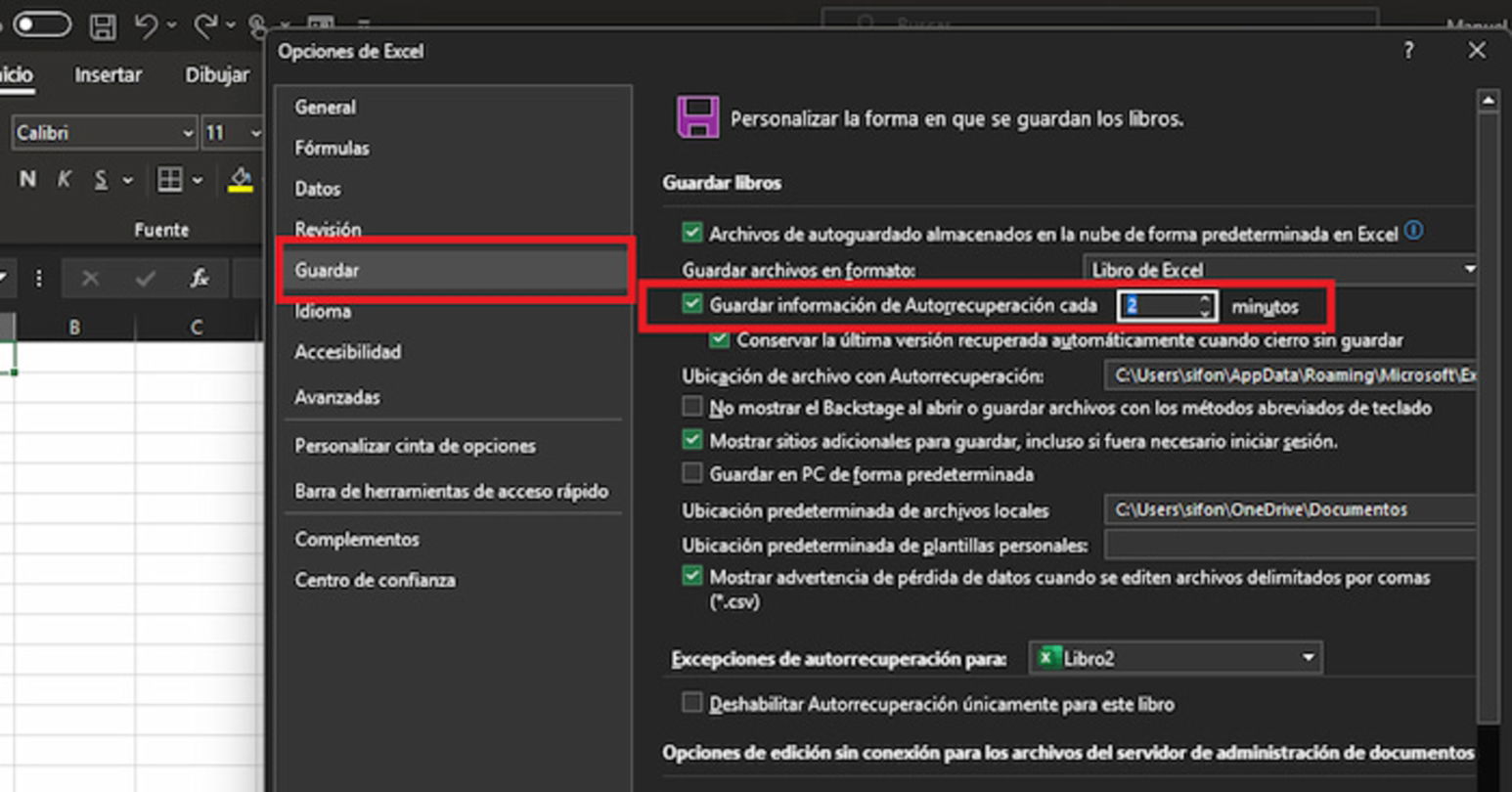Open the underline style dropdown arrow
Viewport: 1512px width, 792px height.
[x=127, y=180]
